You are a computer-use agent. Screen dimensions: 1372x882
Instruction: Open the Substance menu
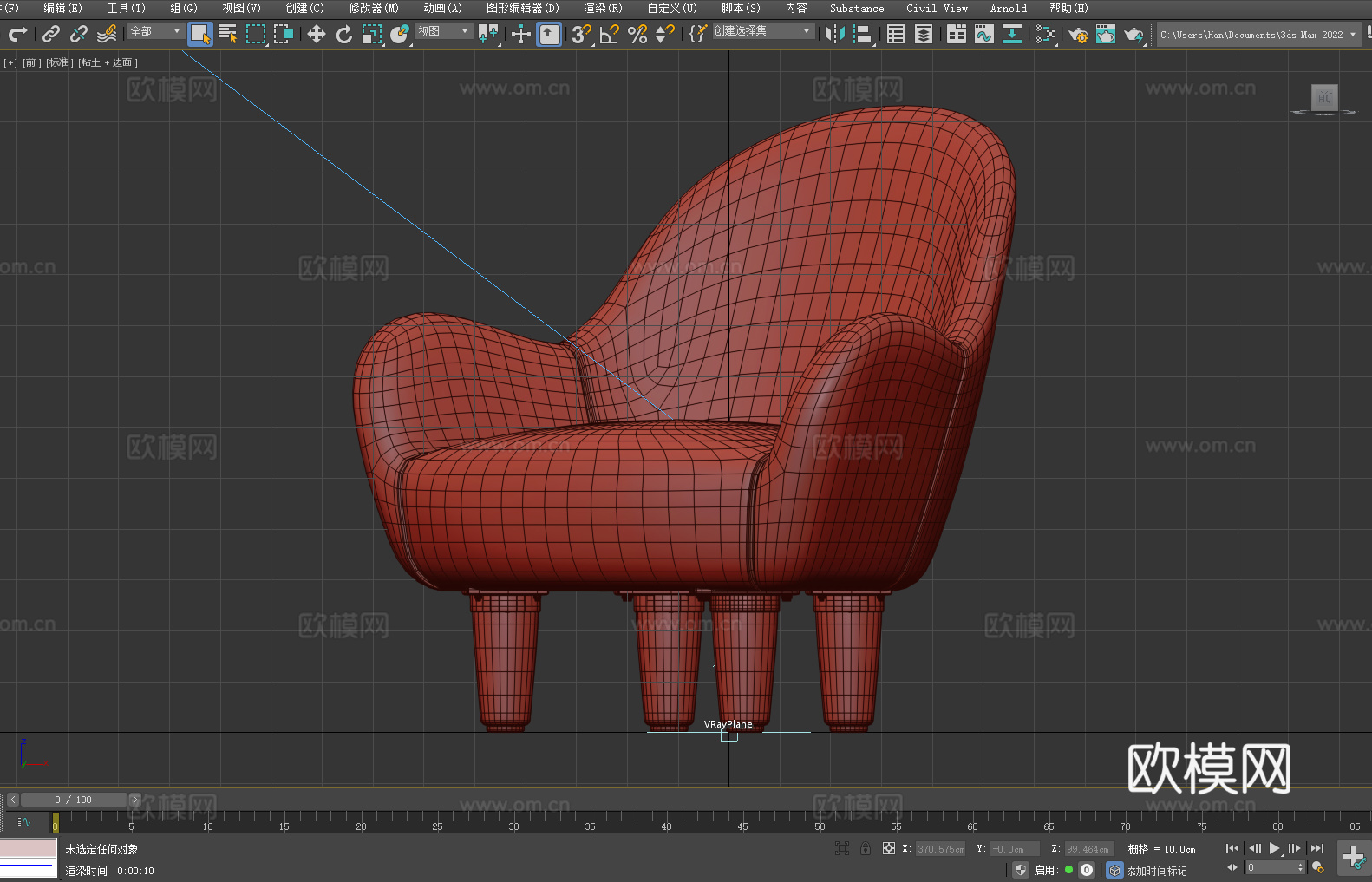pyautogui.click(x=857, y=8)
